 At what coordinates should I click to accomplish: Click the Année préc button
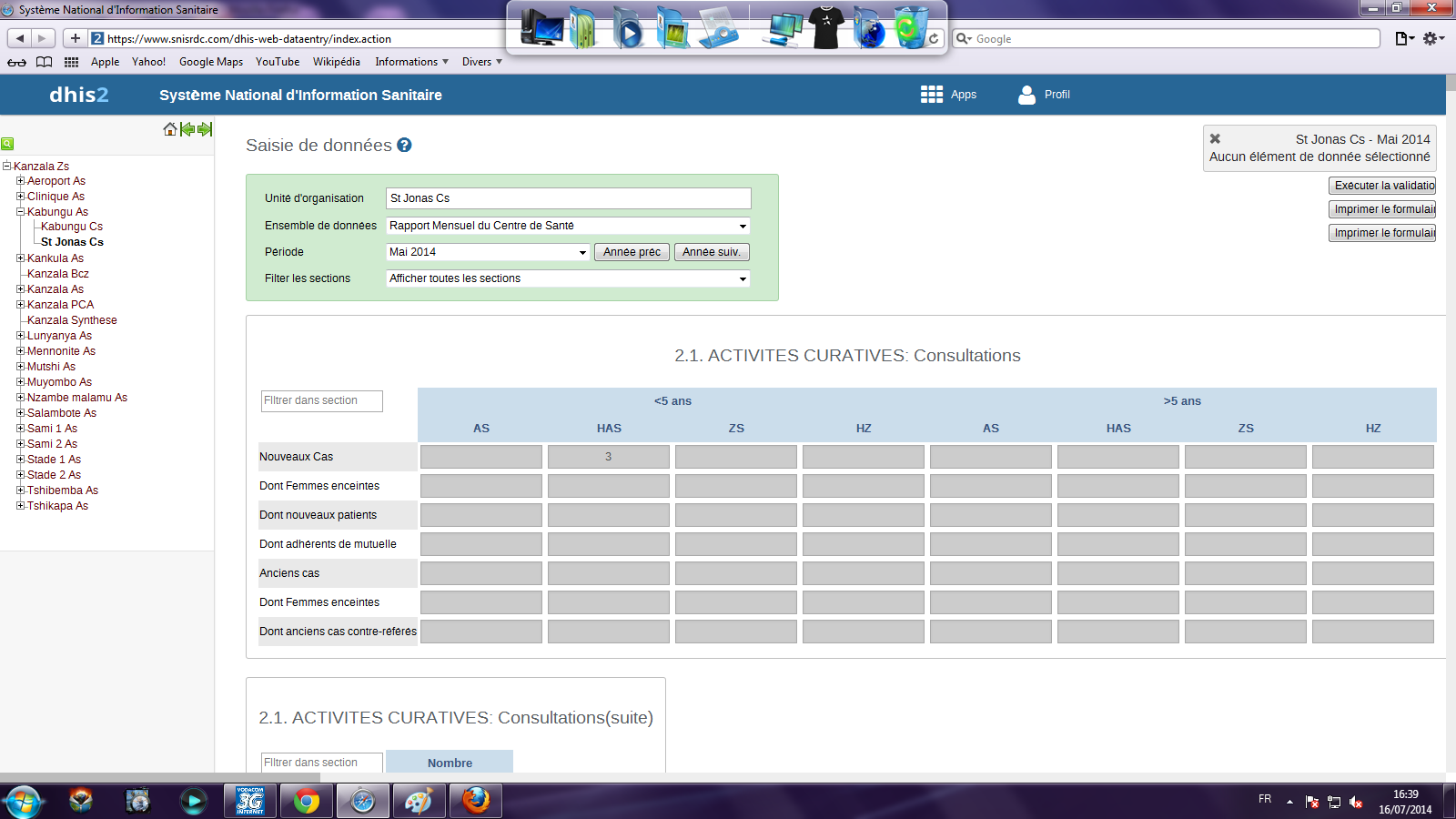(632, 252)
